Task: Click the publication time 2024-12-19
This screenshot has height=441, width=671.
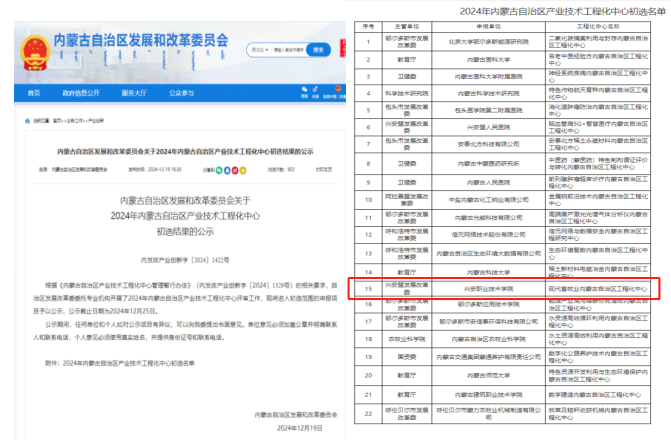Action: pyautogui.click(x=155, y=169)
